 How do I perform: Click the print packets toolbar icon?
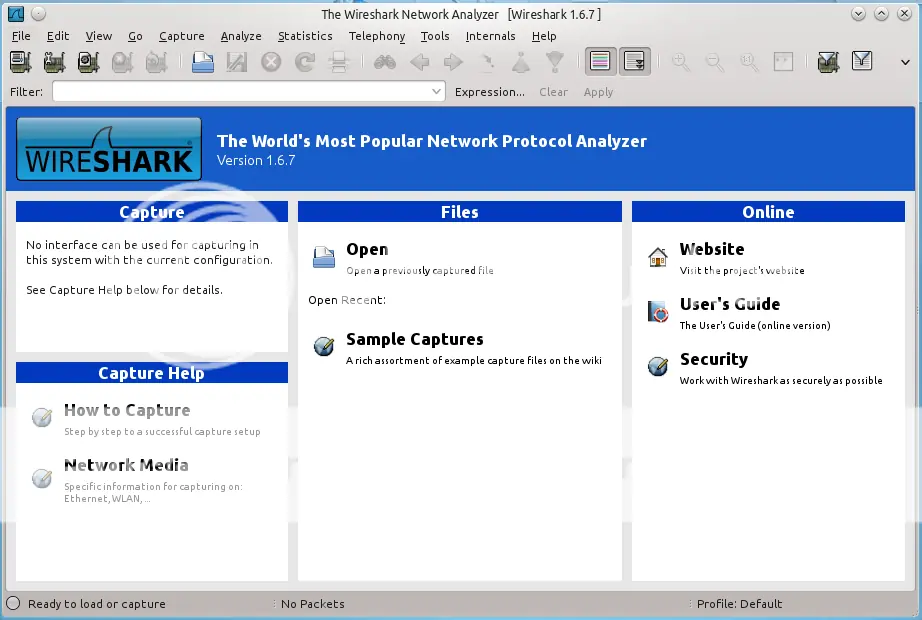(339, 62)
